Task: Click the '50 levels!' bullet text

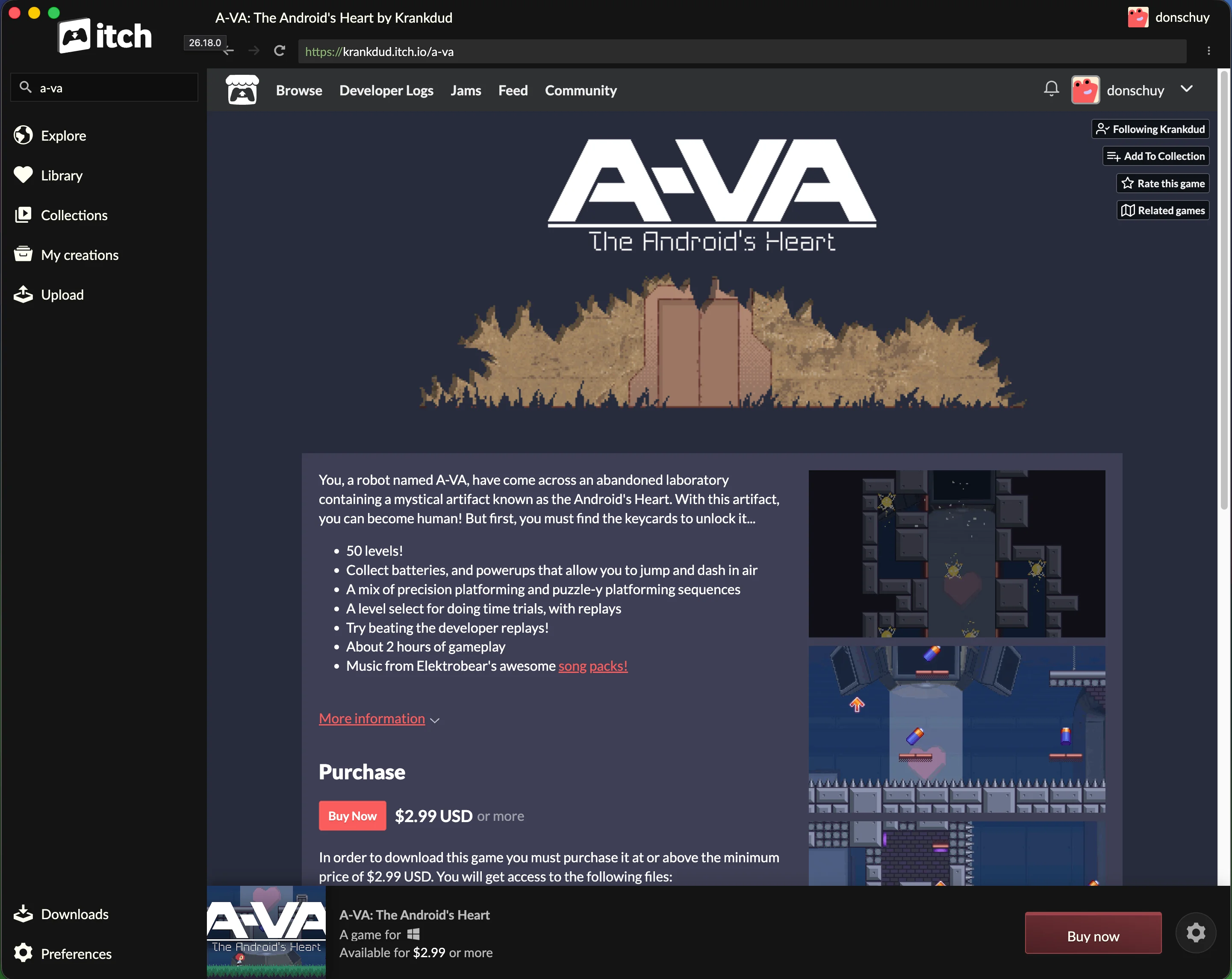Action: pos(374,550)
